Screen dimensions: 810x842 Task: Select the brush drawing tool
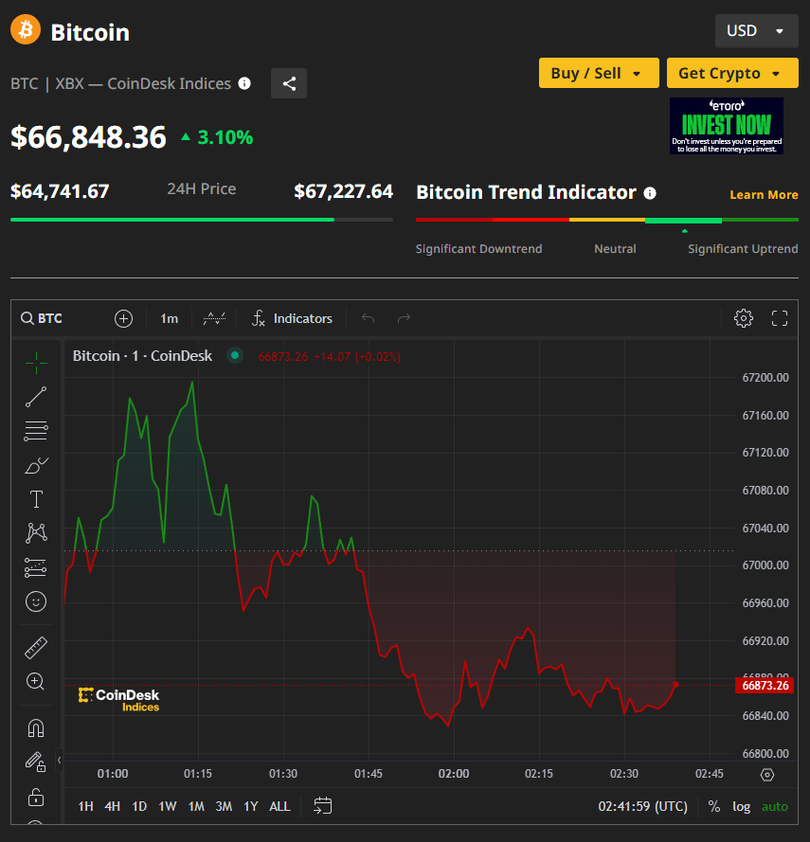pyautogui.click(x=36, y=466)
